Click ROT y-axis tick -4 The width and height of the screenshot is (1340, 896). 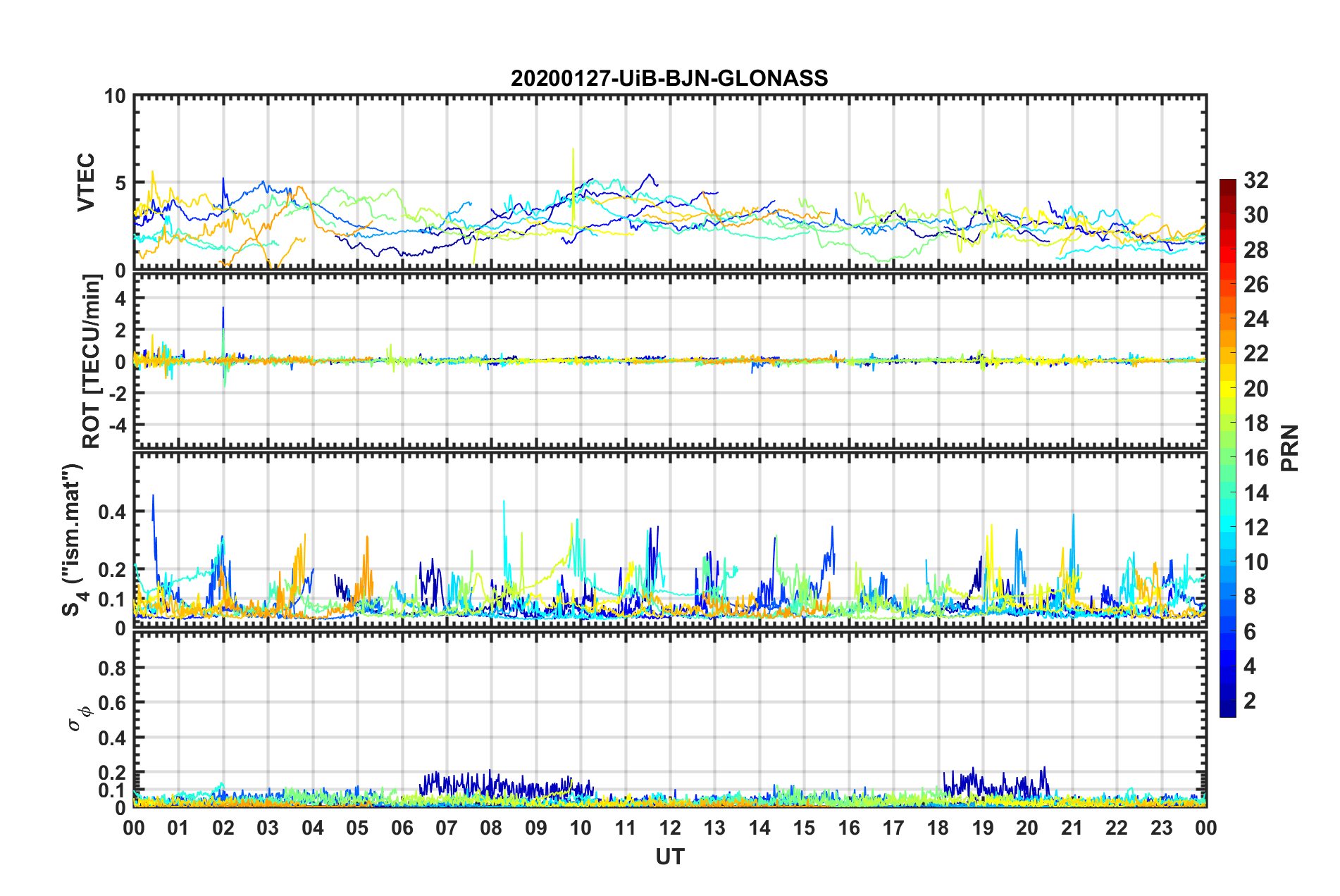coord(117,425)
